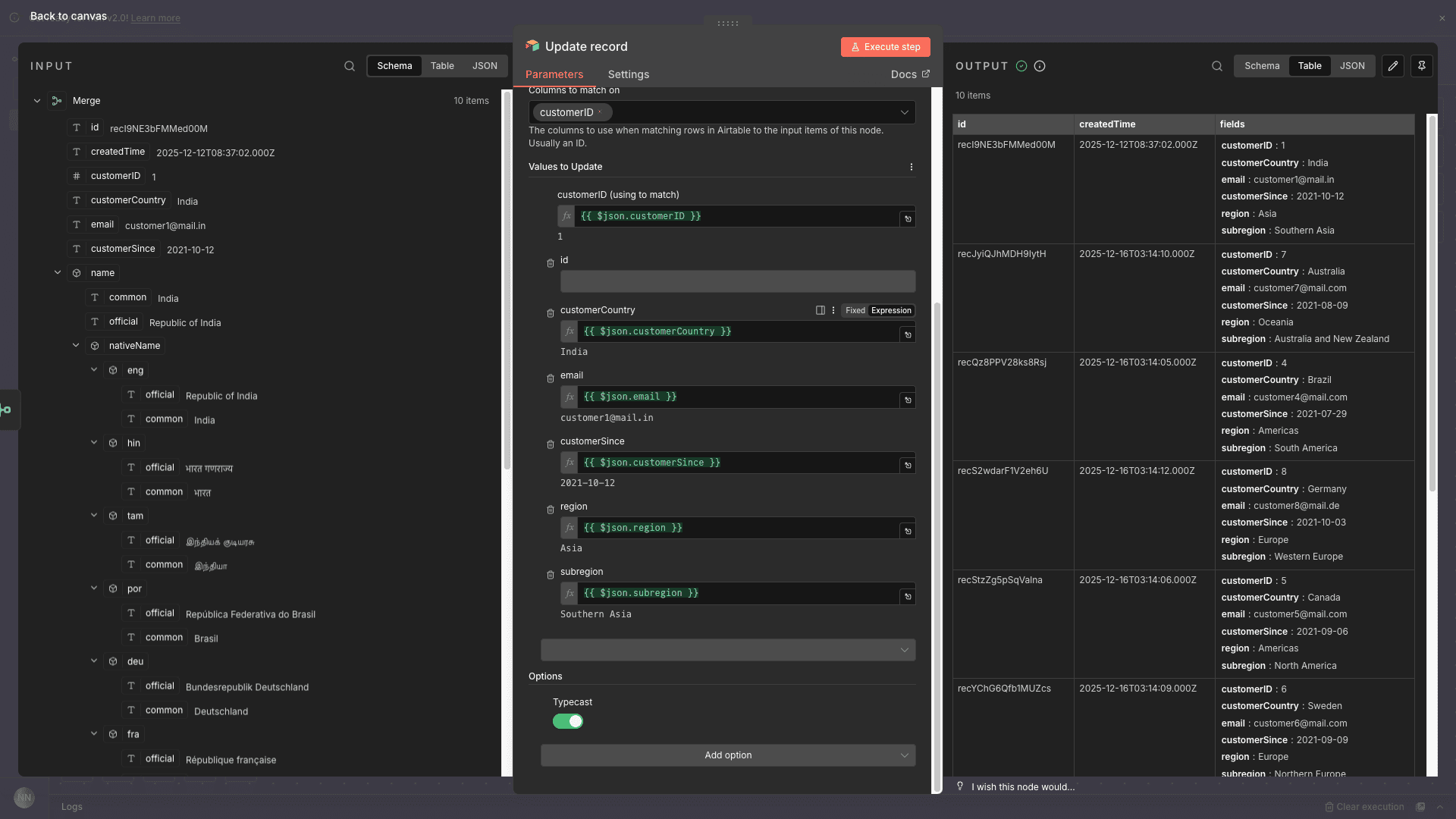
Task: Switch to the Parameters tab
Action: coord(554,74)
